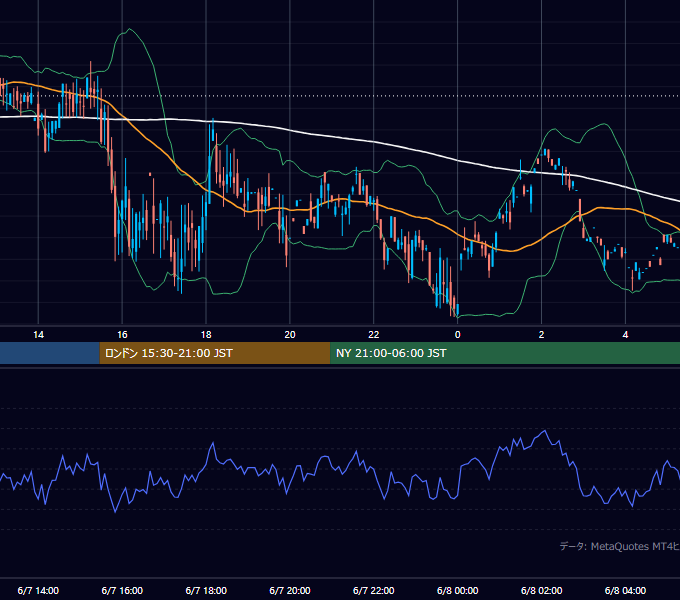The image size is (680, 600).
Task: Click the 6/8 04:00 time label
Action: pos(625,590)
